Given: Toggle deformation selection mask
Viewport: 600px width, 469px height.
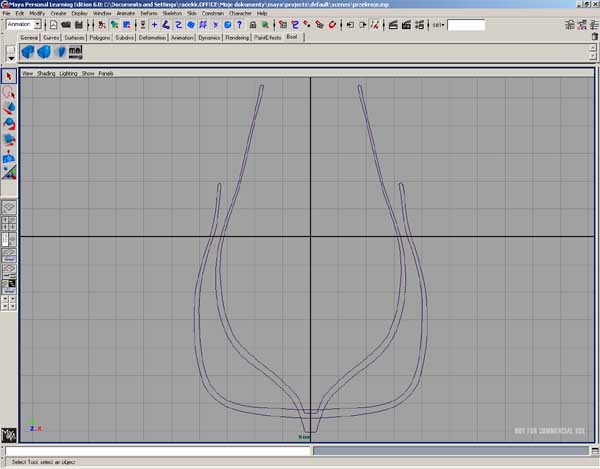Looking at the screenshot, I should (x=203, y=25).
